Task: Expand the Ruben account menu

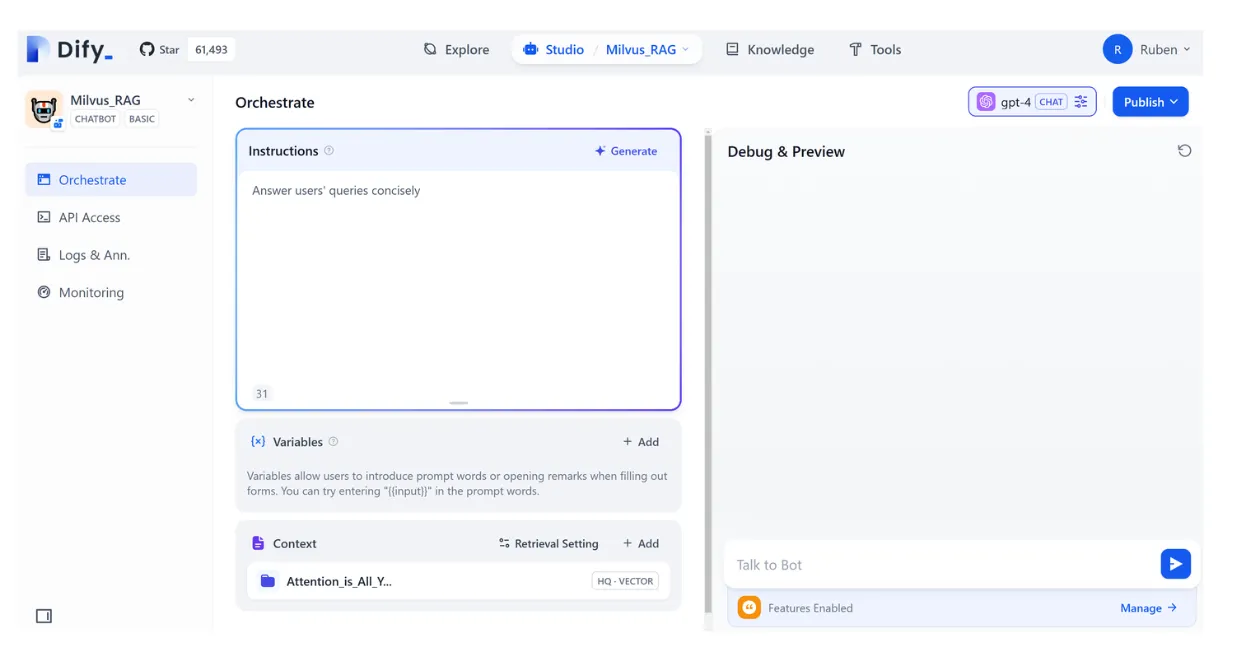Action: coord(1147,49)
